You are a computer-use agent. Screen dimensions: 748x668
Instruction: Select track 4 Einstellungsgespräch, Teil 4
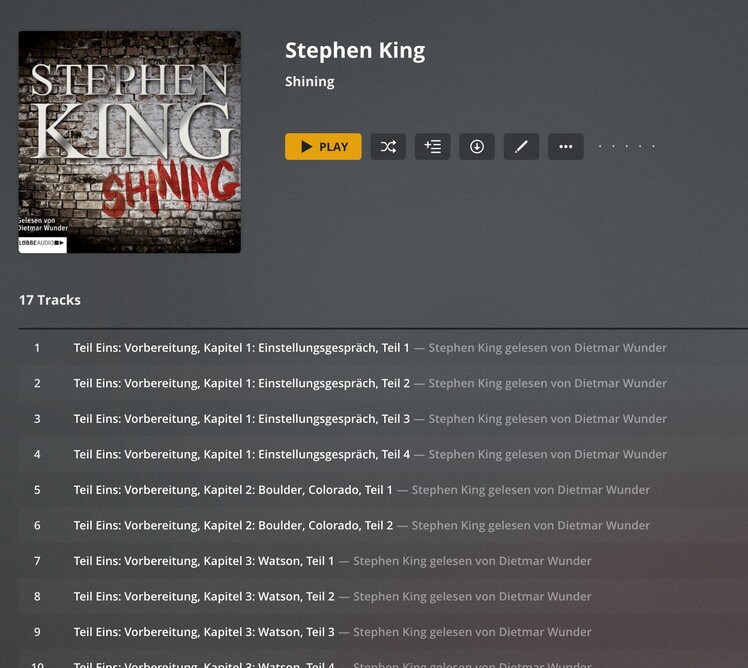pos(383,454)
